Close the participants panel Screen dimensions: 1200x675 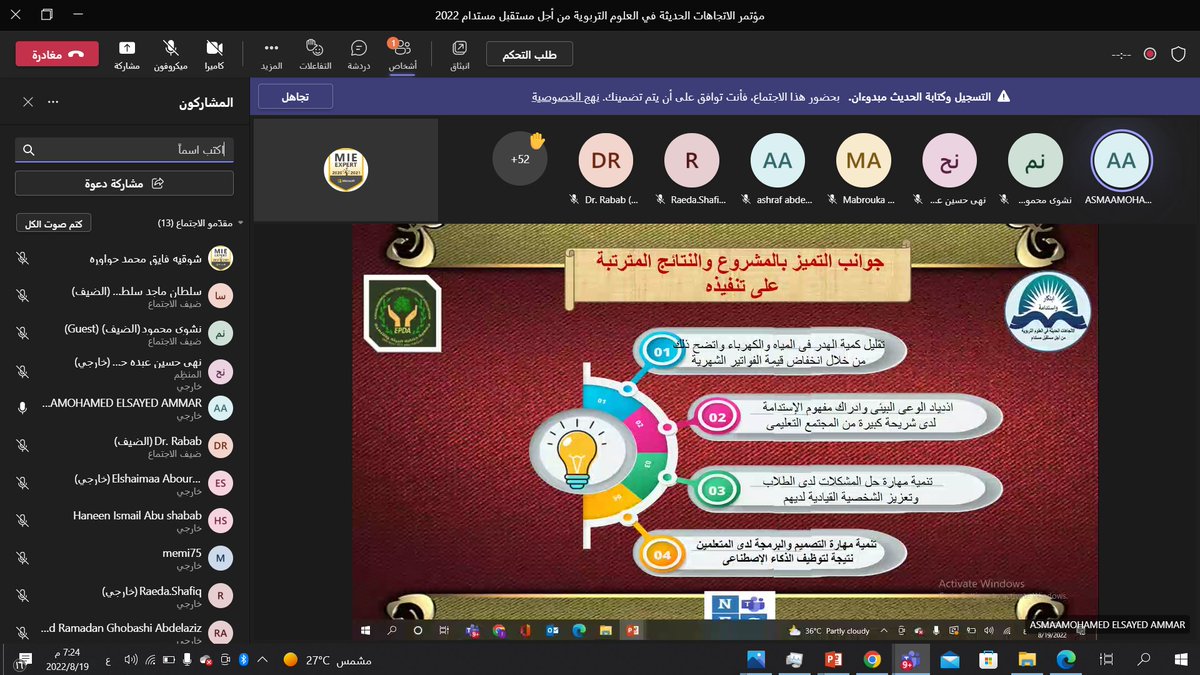[28, 102]
